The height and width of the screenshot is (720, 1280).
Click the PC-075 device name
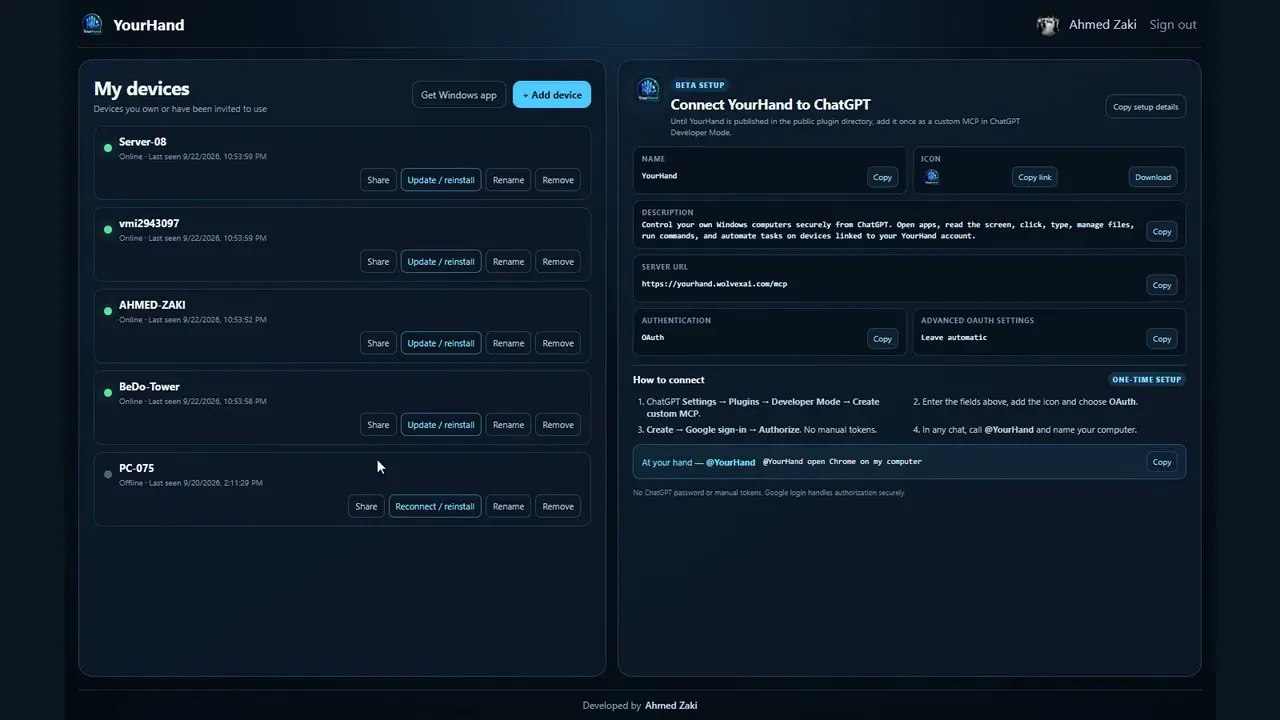[136, 468]
